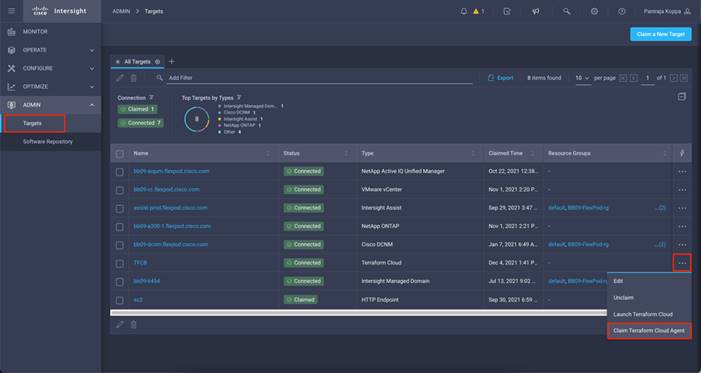Open actions ellipsis for VMware vCenter row
The image size is (701, 373).
(682, 190)
